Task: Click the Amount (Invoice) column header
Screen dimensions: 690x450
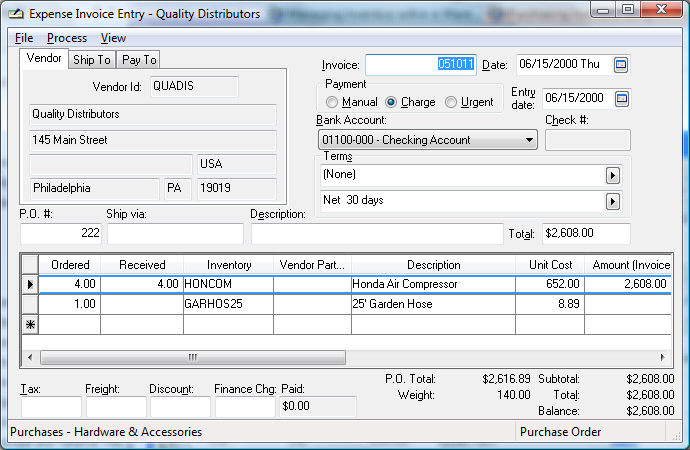Action: [628, 265]
